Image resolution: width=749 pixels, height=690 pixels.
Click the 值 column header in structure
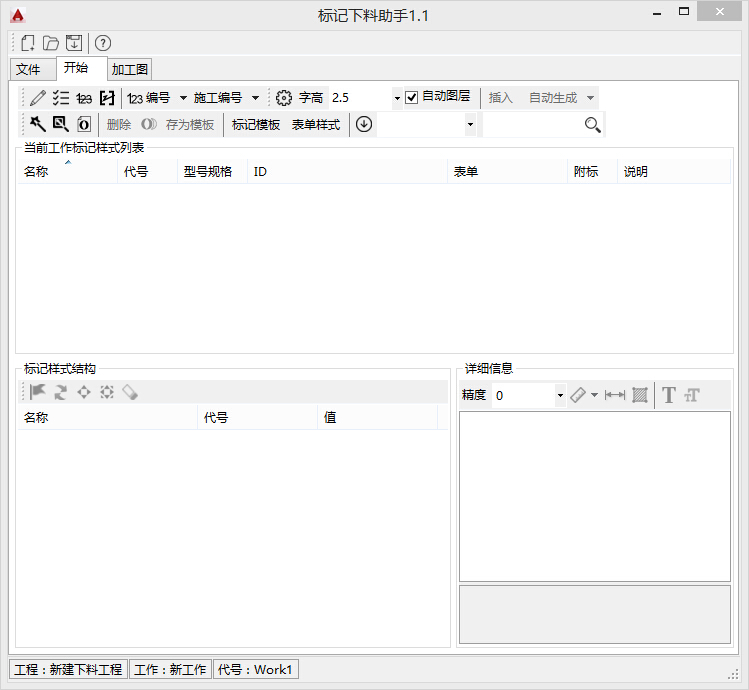point(377,417)
